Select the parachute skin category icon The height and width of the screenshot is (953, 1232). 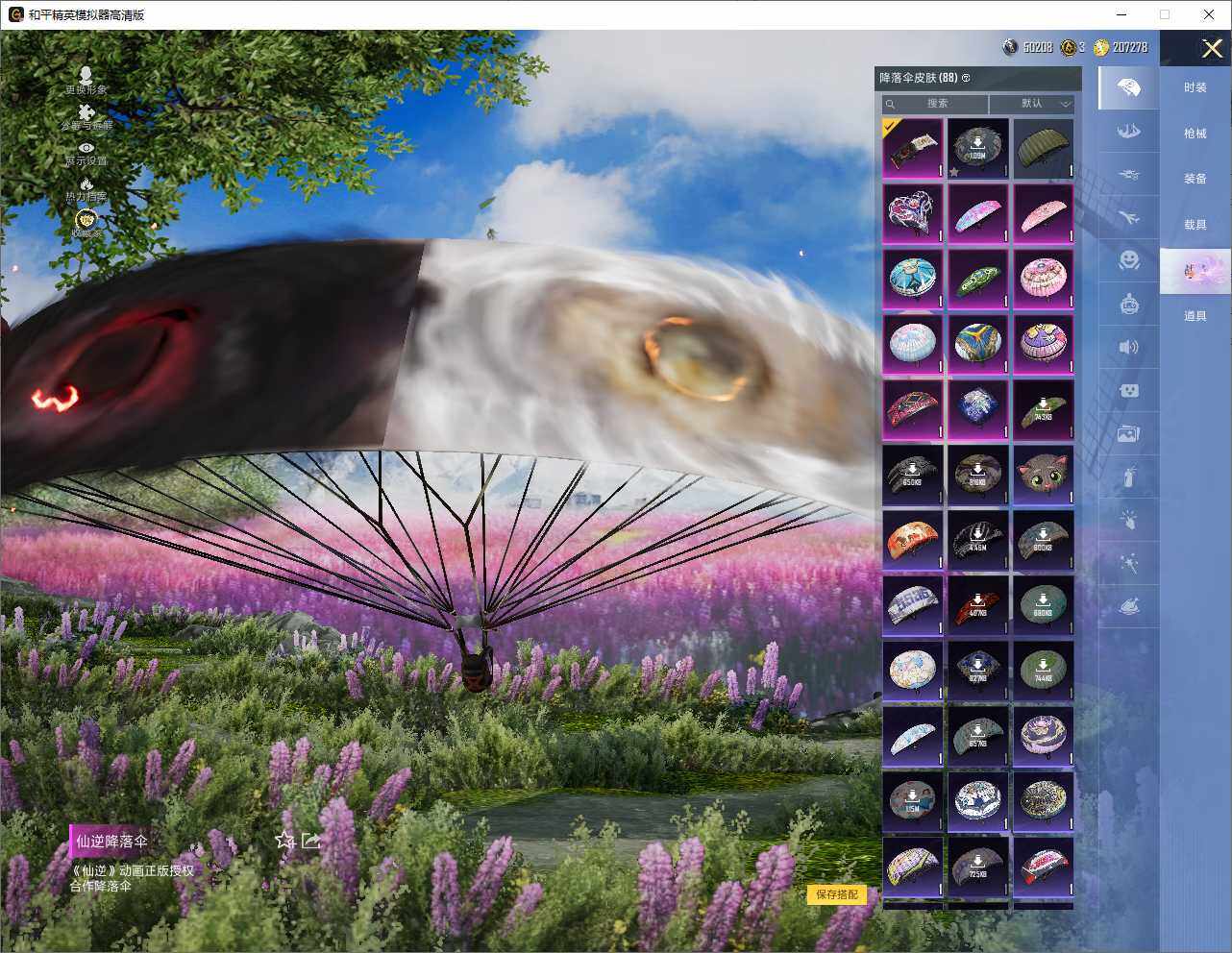click(x=1129, y=88)
